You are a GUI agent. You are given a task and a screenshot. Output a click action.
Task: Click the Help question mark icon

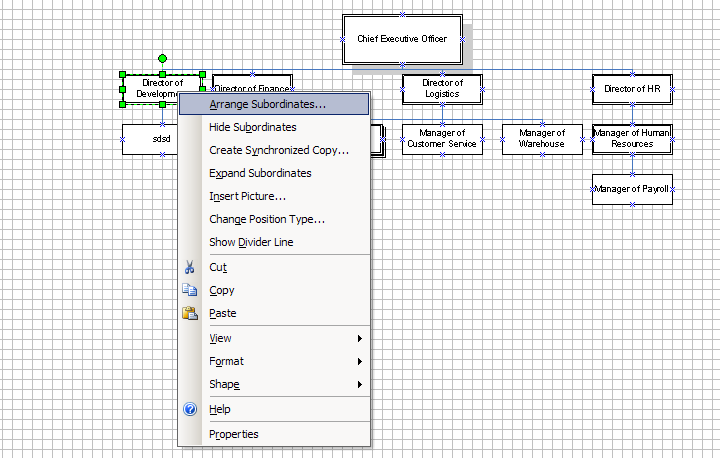pos(190,410)
